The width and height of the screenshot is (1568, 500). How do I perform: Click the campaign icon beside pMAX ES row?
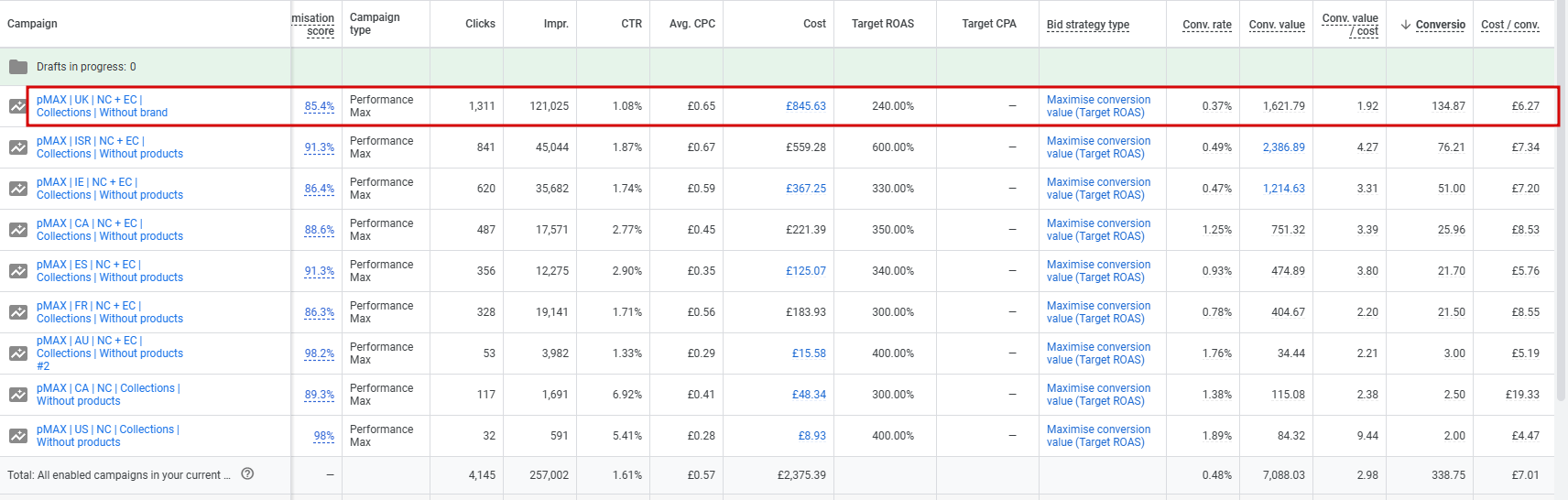[18, 271]
